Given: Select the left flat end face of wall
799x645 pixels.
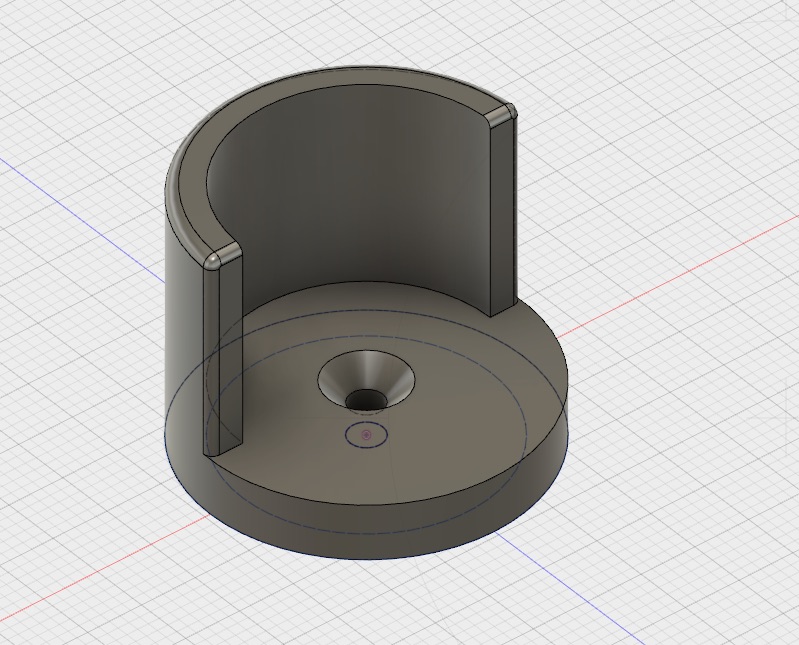Looking at the screenshot, I should coord(224,360).
